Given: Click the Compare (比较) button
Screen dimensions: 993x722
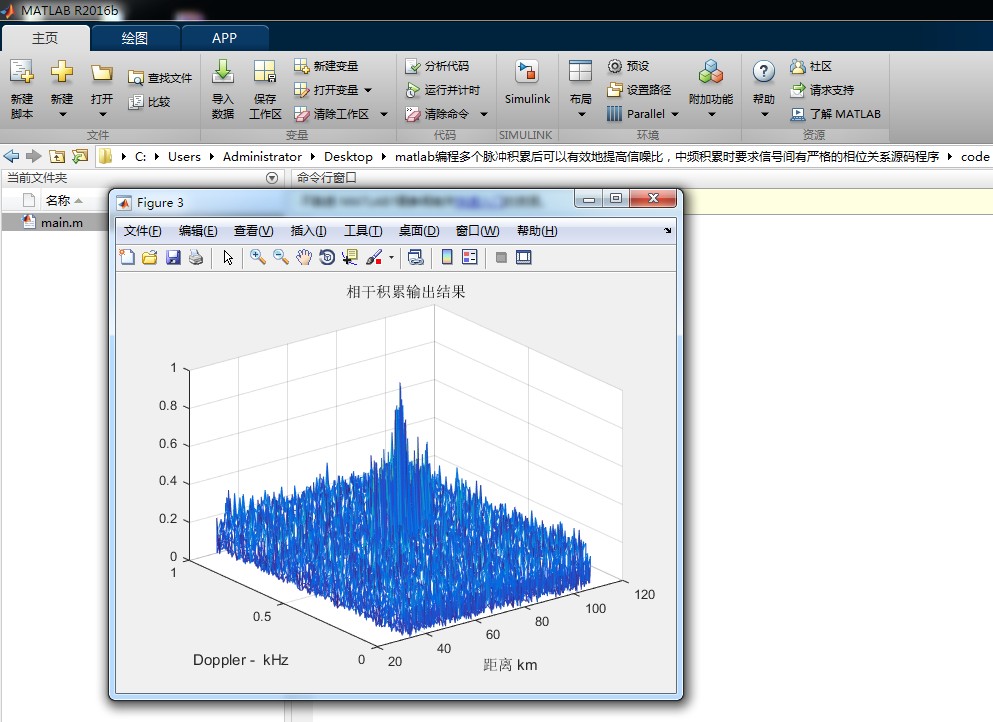Looking at the screenshot, I should pyautogui.click(x=149, y=101).
